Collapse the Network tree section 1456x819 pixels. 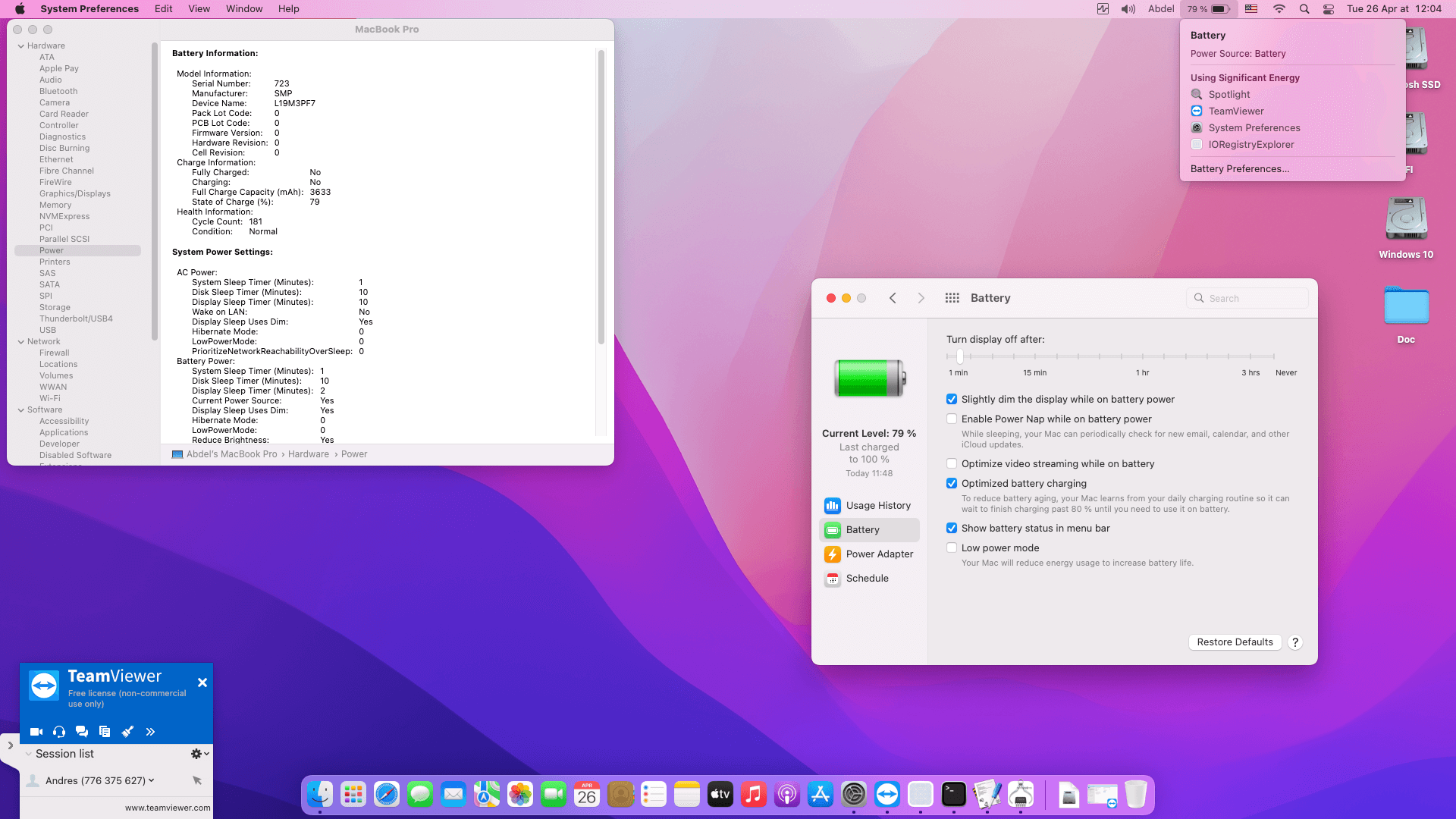pos(21,342)
